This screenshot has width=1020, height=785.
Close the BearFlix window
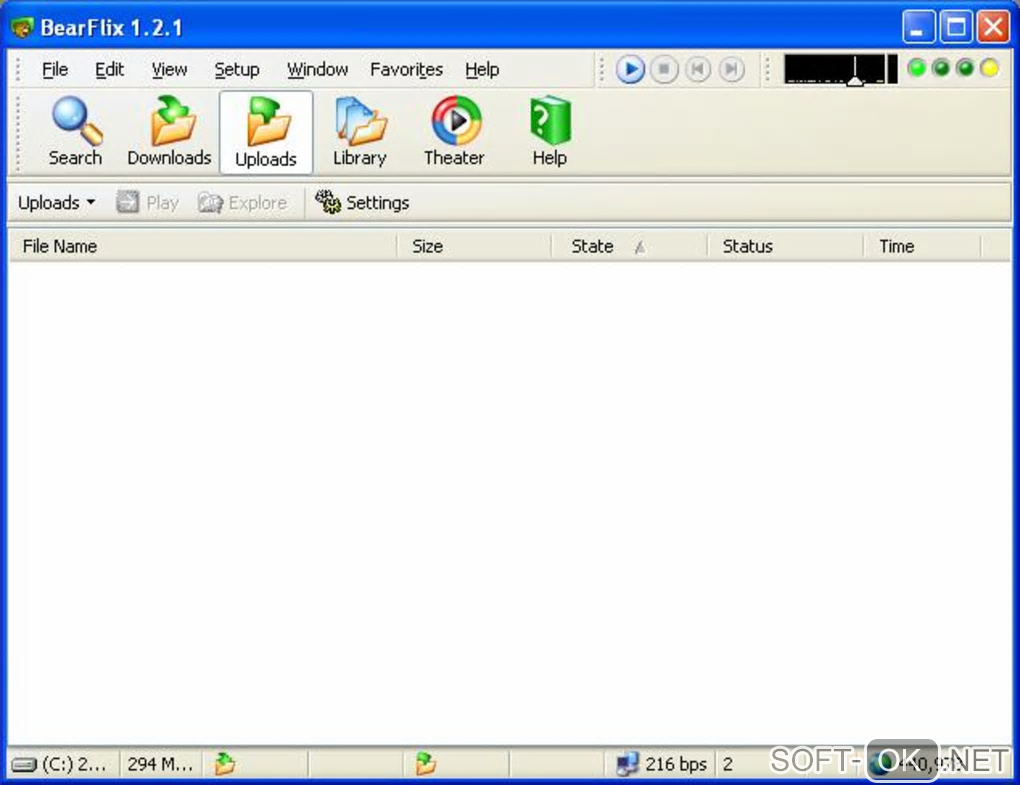[993, 27]
